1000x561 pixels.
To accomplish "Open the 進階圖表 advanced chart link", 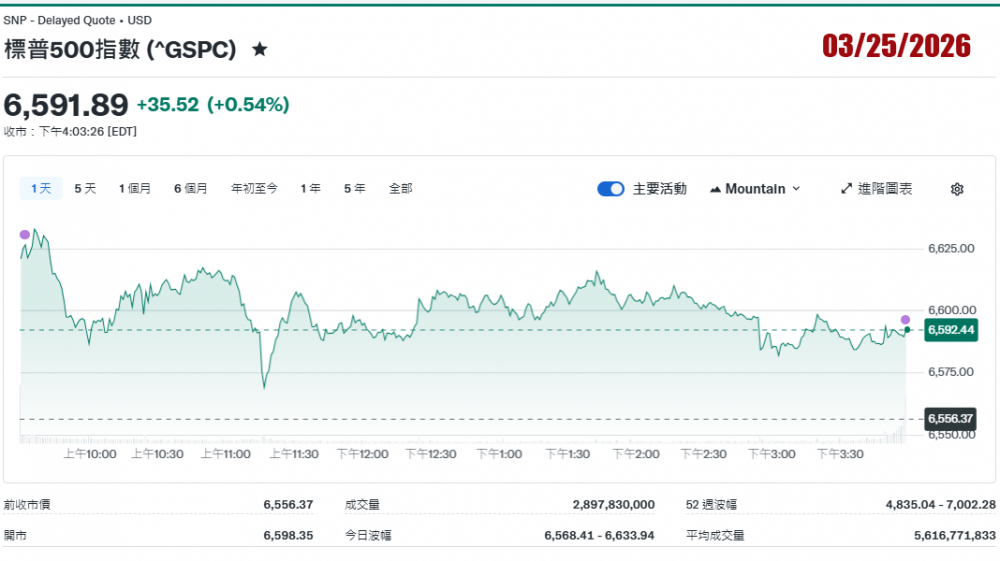I will tap(885, 189).
